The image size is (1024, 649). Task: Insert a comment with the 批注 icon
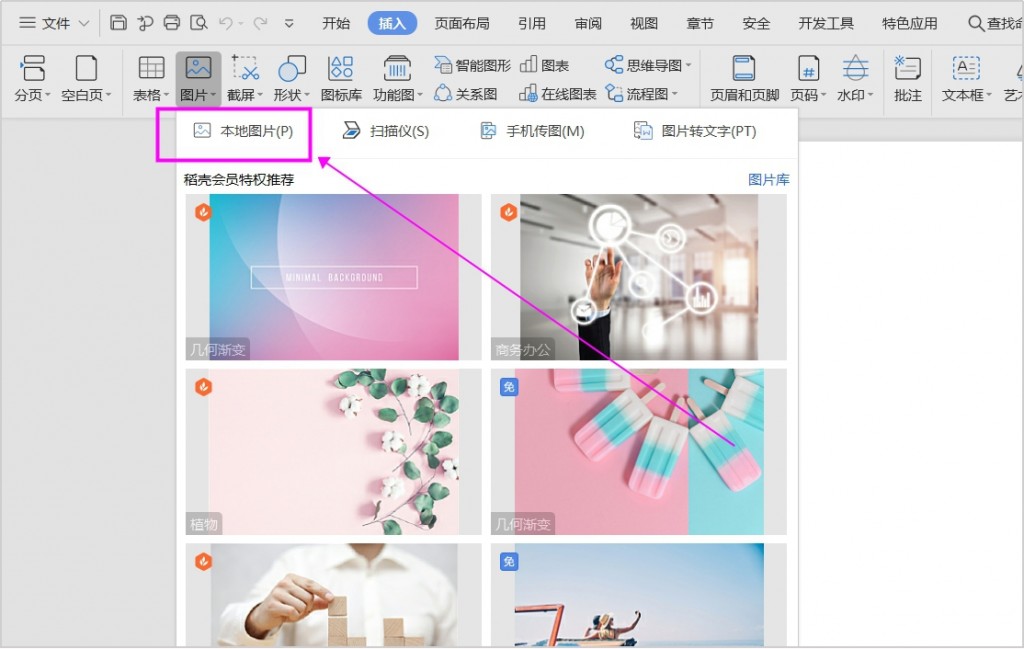[x=908, y=68]
